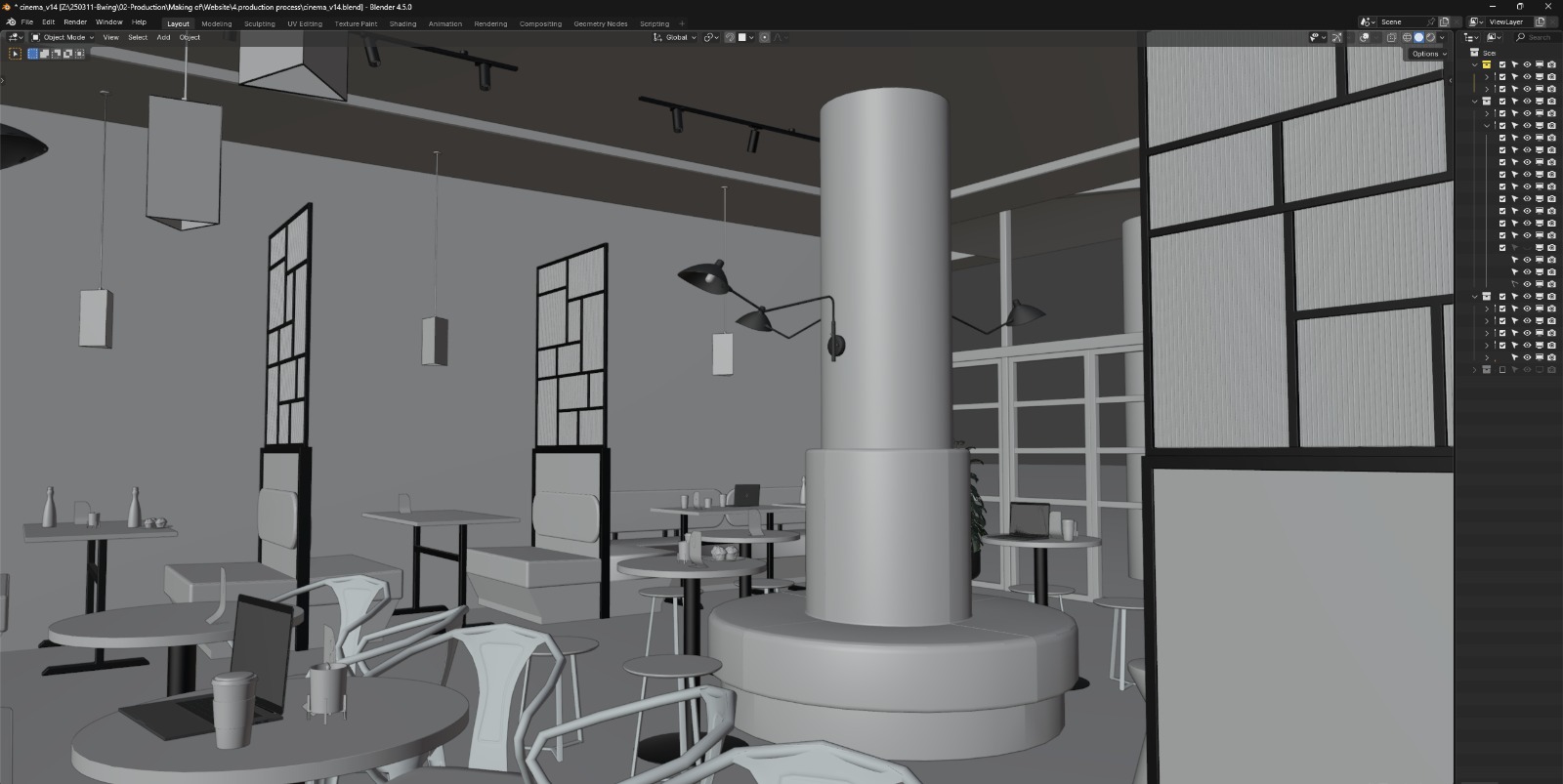Viewport: 1563px width, 784px height.
Task: Toggle proportional editing
Action: [764, 37]
